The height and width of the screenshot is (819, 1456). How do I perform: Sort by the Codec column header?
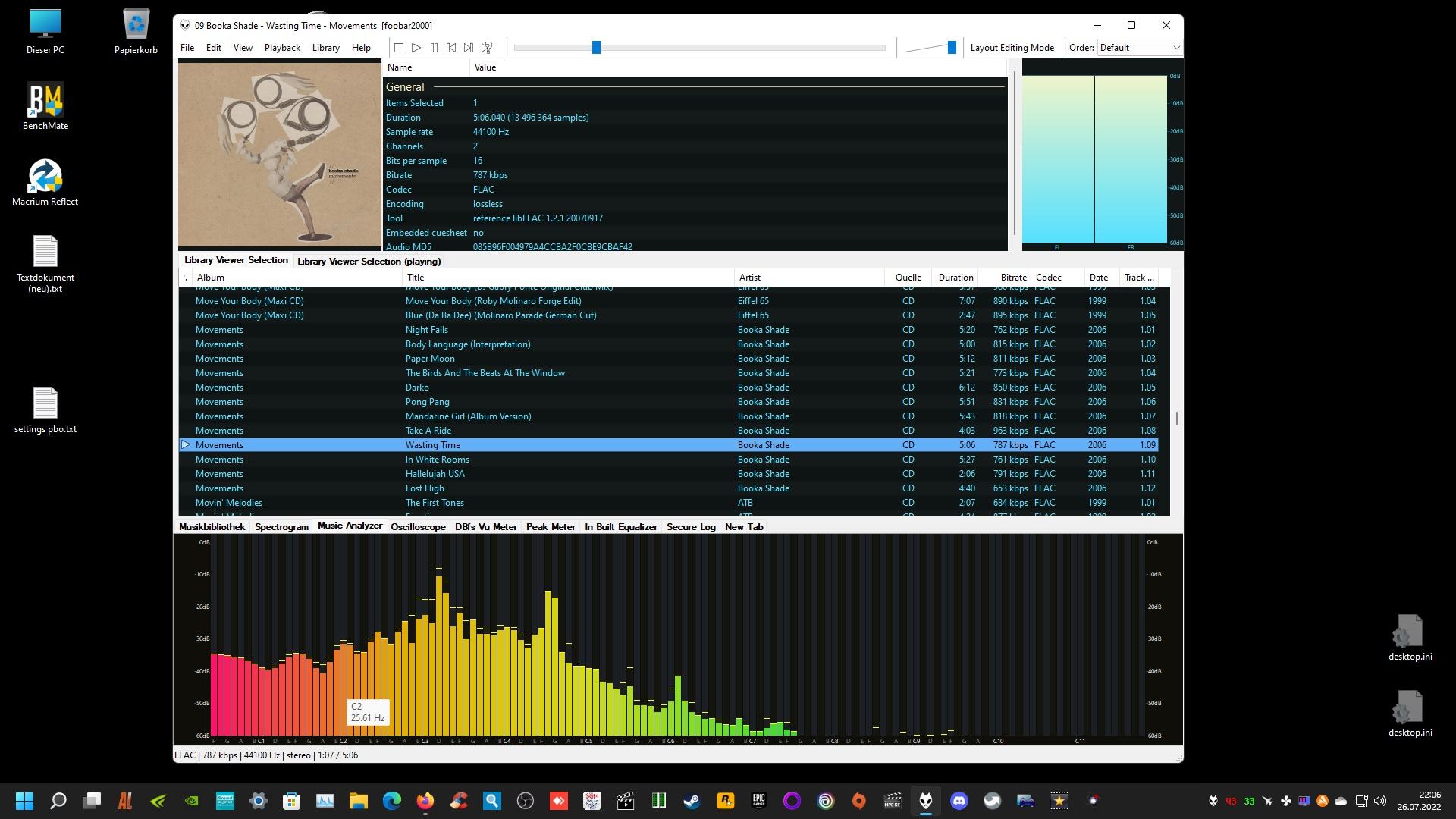tap(1057, 278)
